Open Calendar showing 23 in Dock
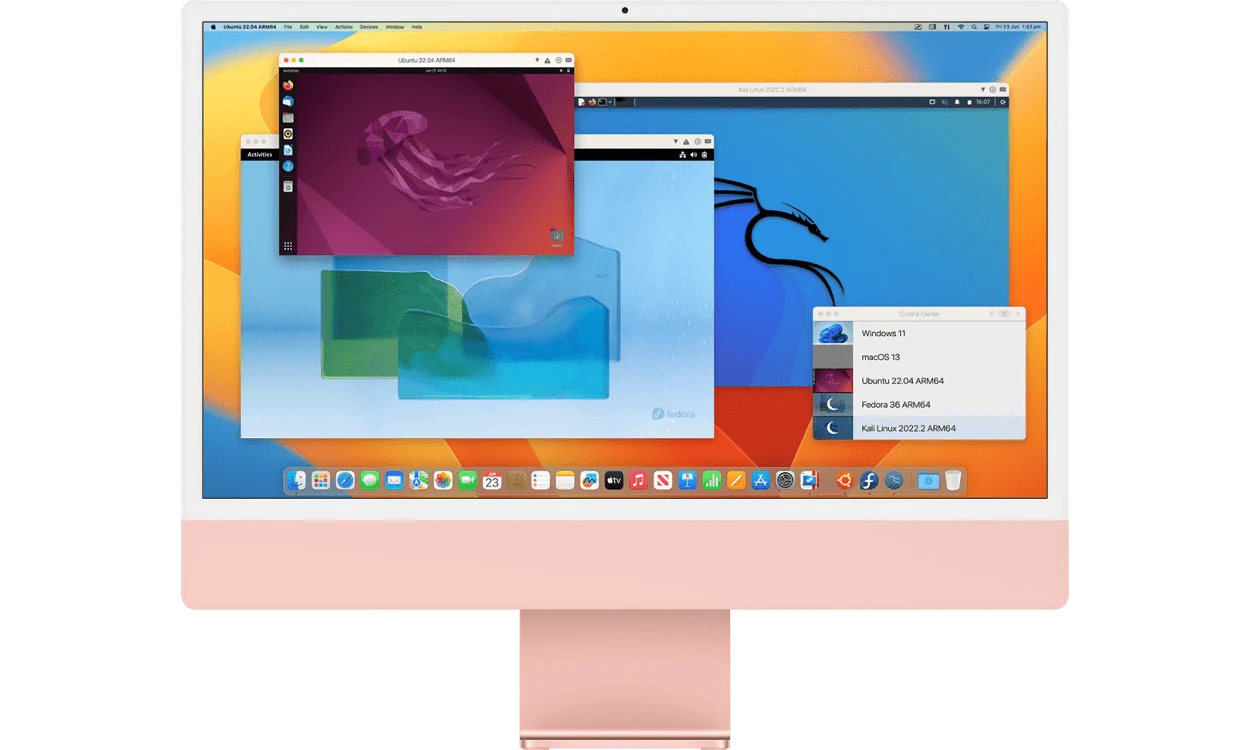Image resolution: width=1250 pixels, height=750 pixels. pyautogui.click(x=492, y=481)
